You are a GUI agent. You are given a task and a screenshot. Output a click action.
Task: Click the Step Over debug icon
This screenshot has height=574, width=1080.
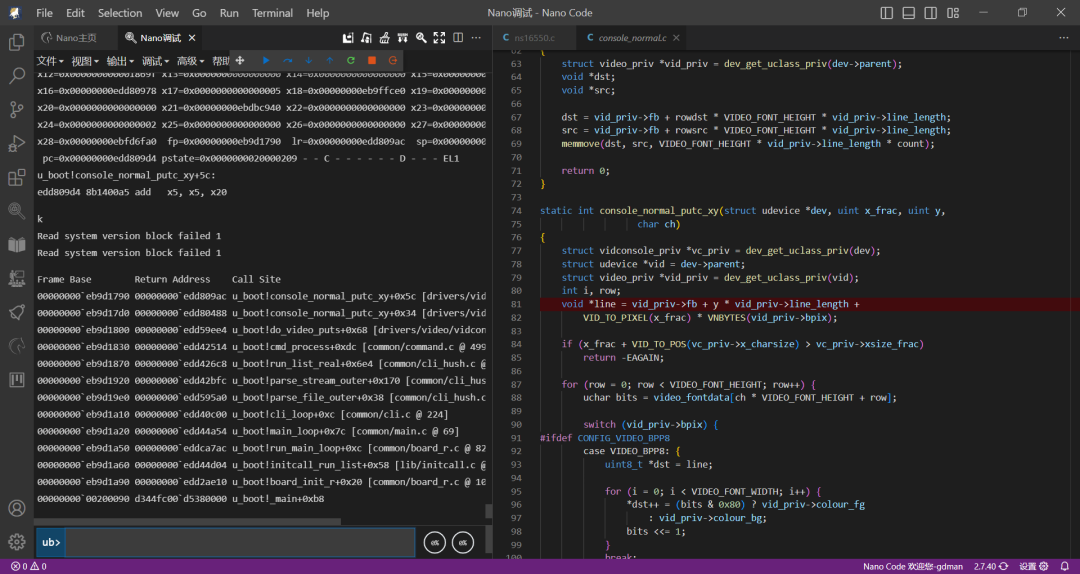point(287,61)
